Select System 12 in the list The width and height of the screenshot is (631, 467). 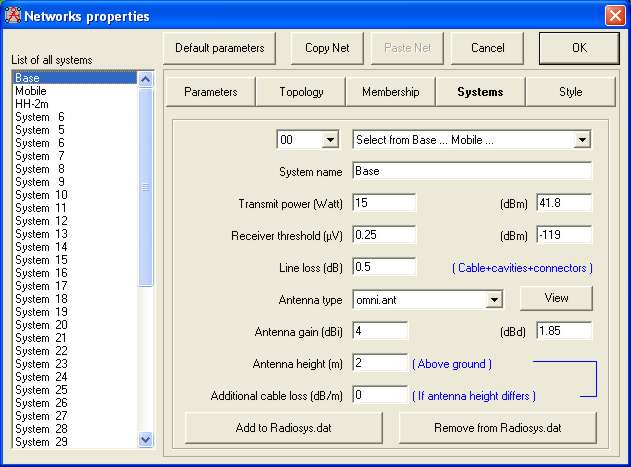[75, 221]
